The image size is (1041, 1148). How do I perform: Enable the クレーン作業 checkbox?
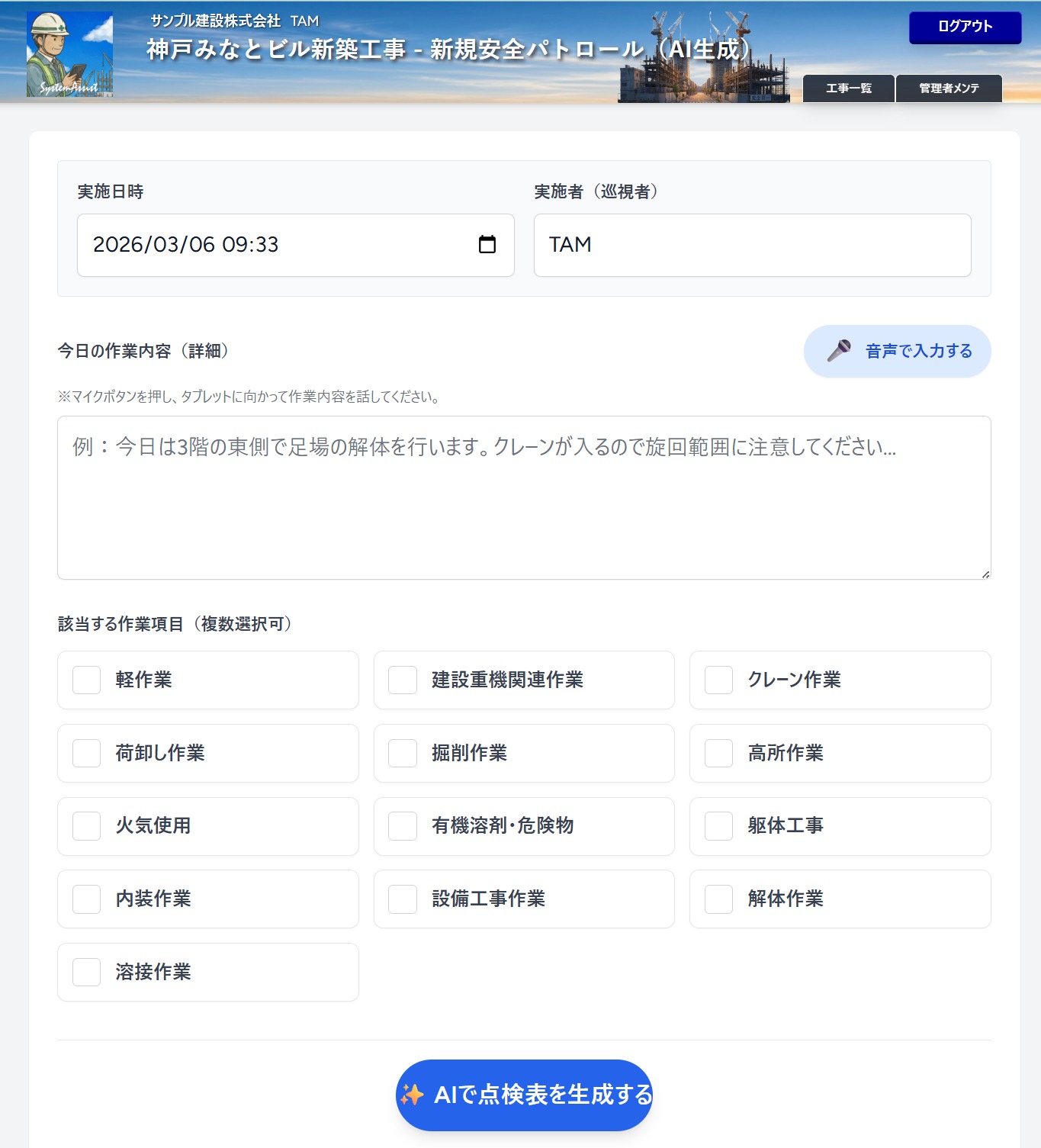(718, 680)
